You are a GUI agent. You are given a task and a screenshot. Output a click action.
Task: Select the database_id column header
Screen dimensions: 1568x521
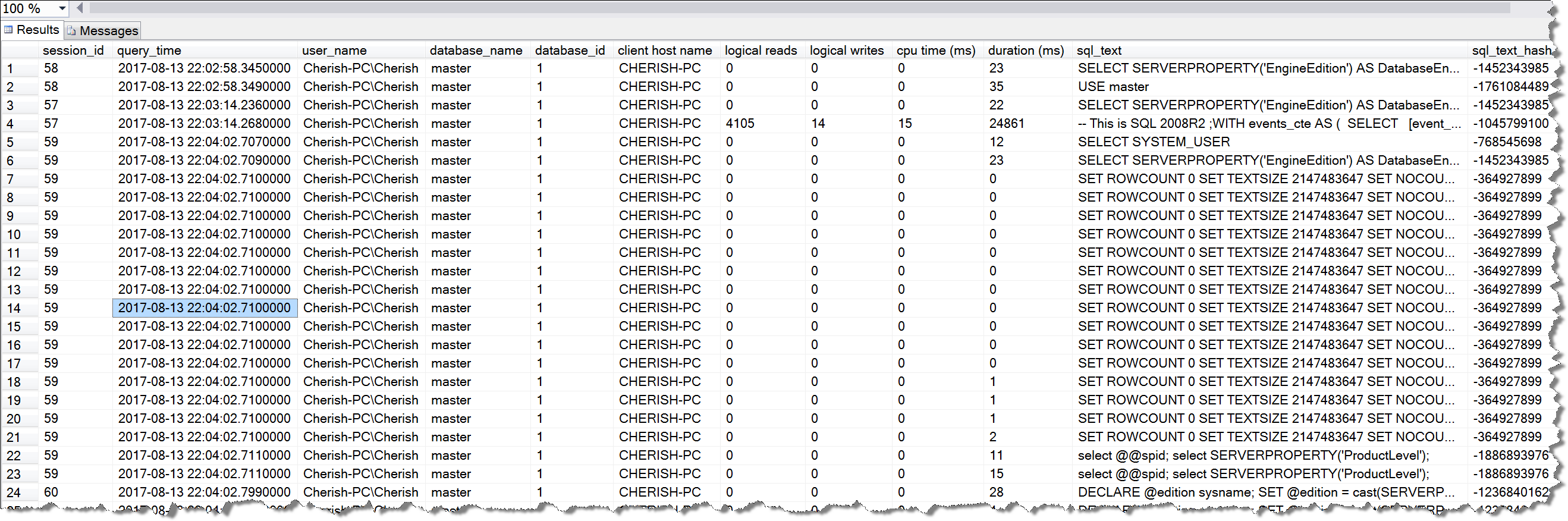(x=571, y=51)
